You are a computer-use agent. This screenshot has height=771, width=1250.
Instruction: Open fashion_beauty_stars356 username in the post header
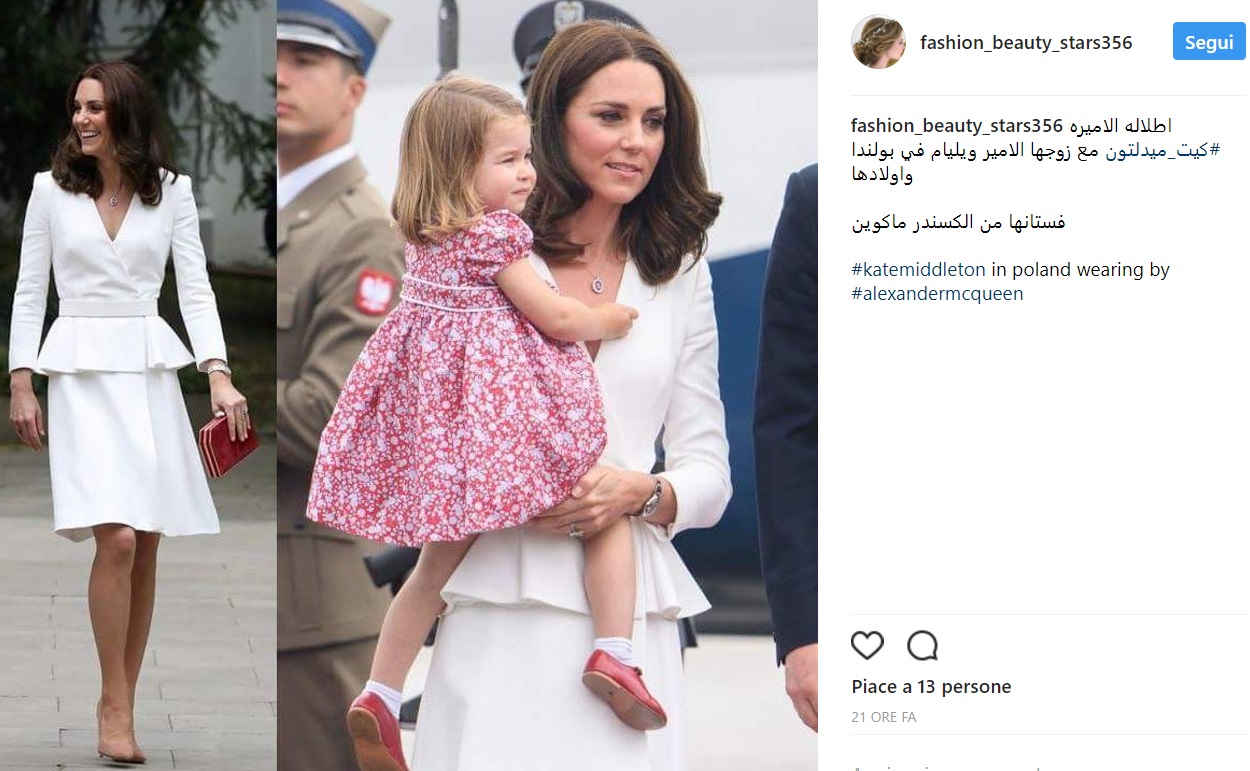click(x=1026, y=42)
